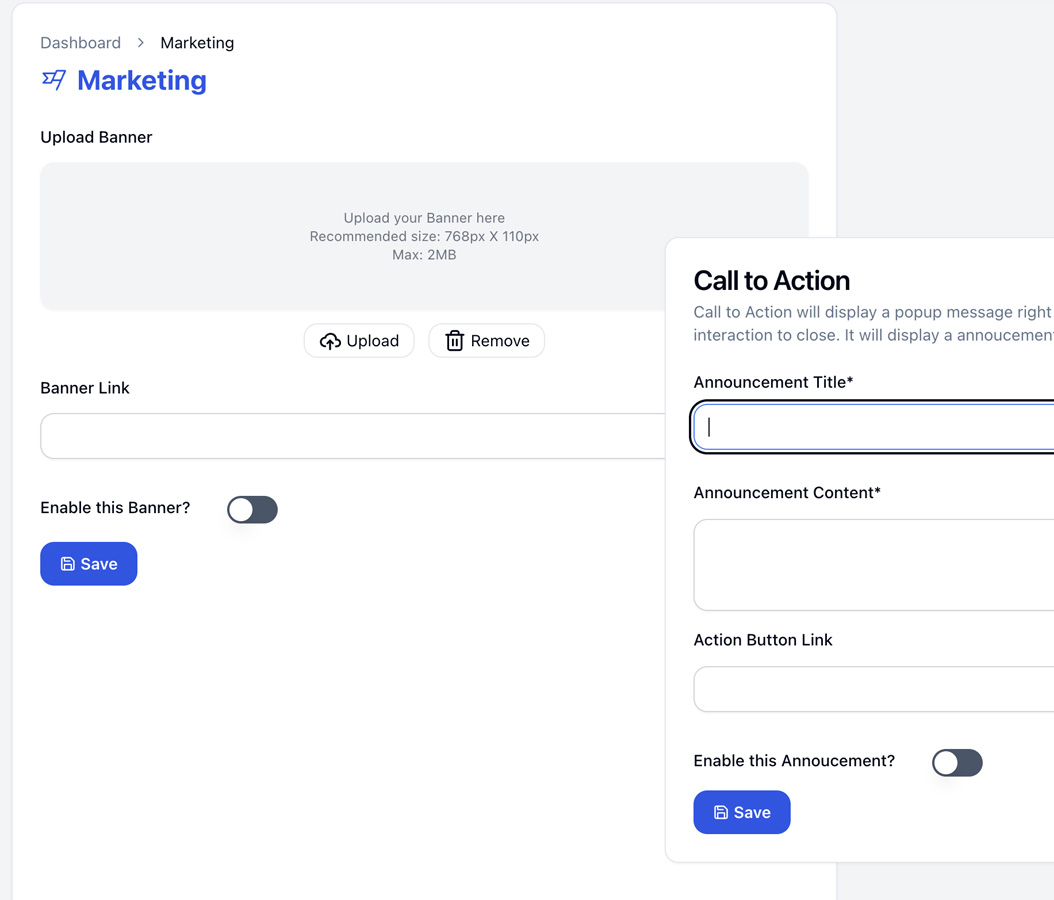Click the breadcrumb chevron separator
This screenshot has height=900, width=1054.
pos(140,43)
